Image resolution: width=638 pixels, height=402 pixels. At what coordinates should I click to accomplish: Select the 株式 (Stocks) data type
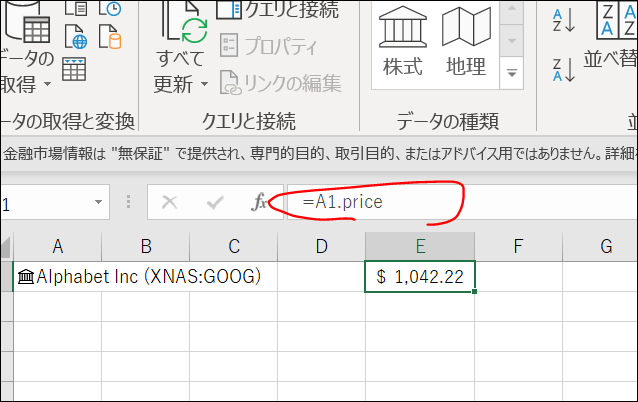tap(403, 42)
